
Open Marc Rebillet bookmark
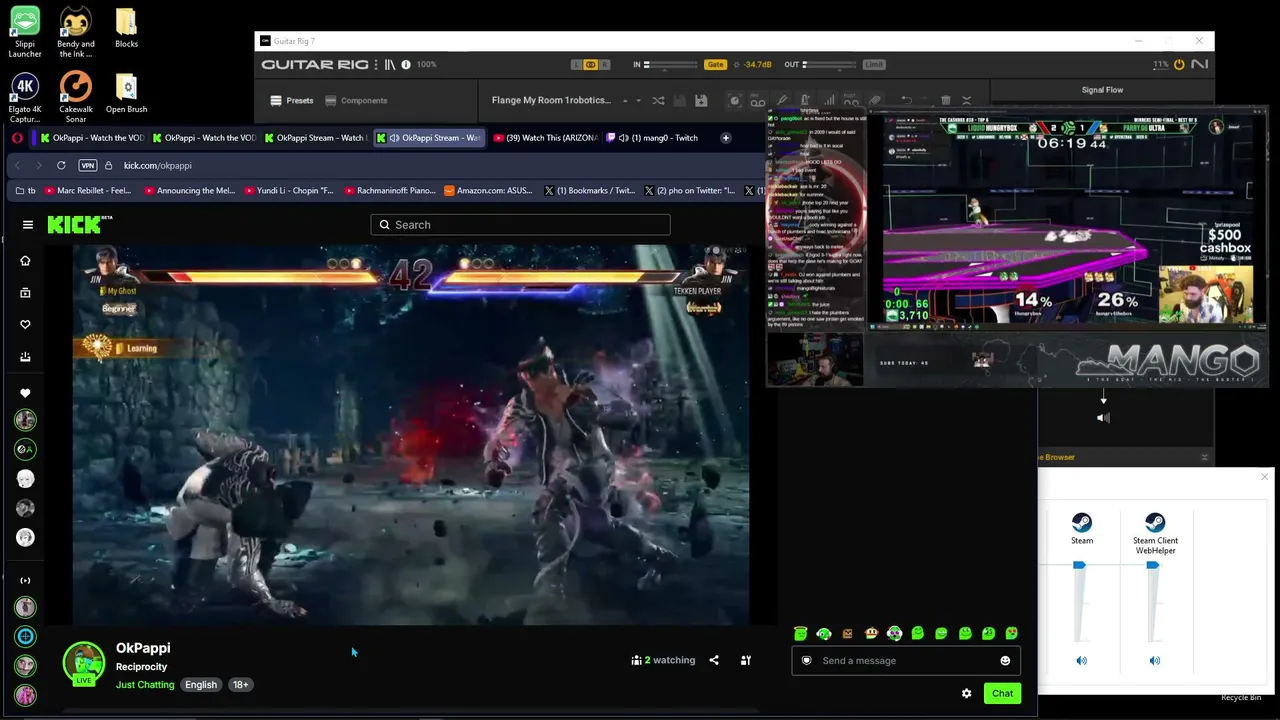pyautogui.click(x=87, y=190)
